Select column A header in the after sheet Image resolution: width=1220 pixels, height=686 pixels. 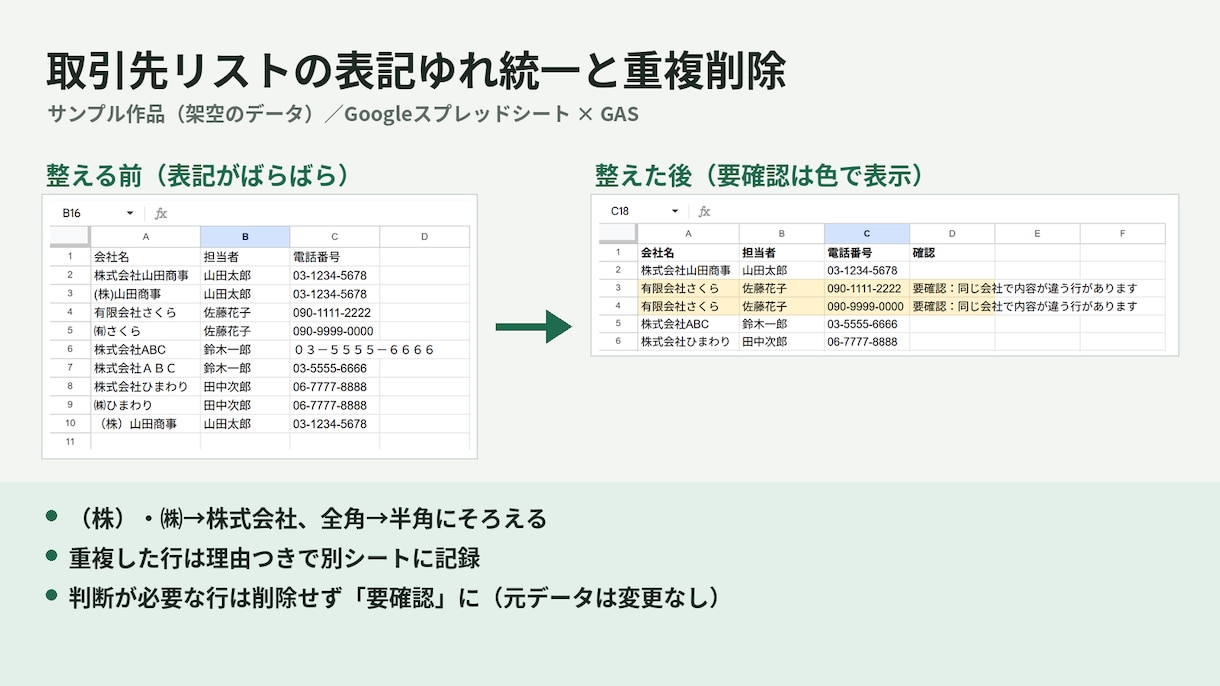[688, 234]
